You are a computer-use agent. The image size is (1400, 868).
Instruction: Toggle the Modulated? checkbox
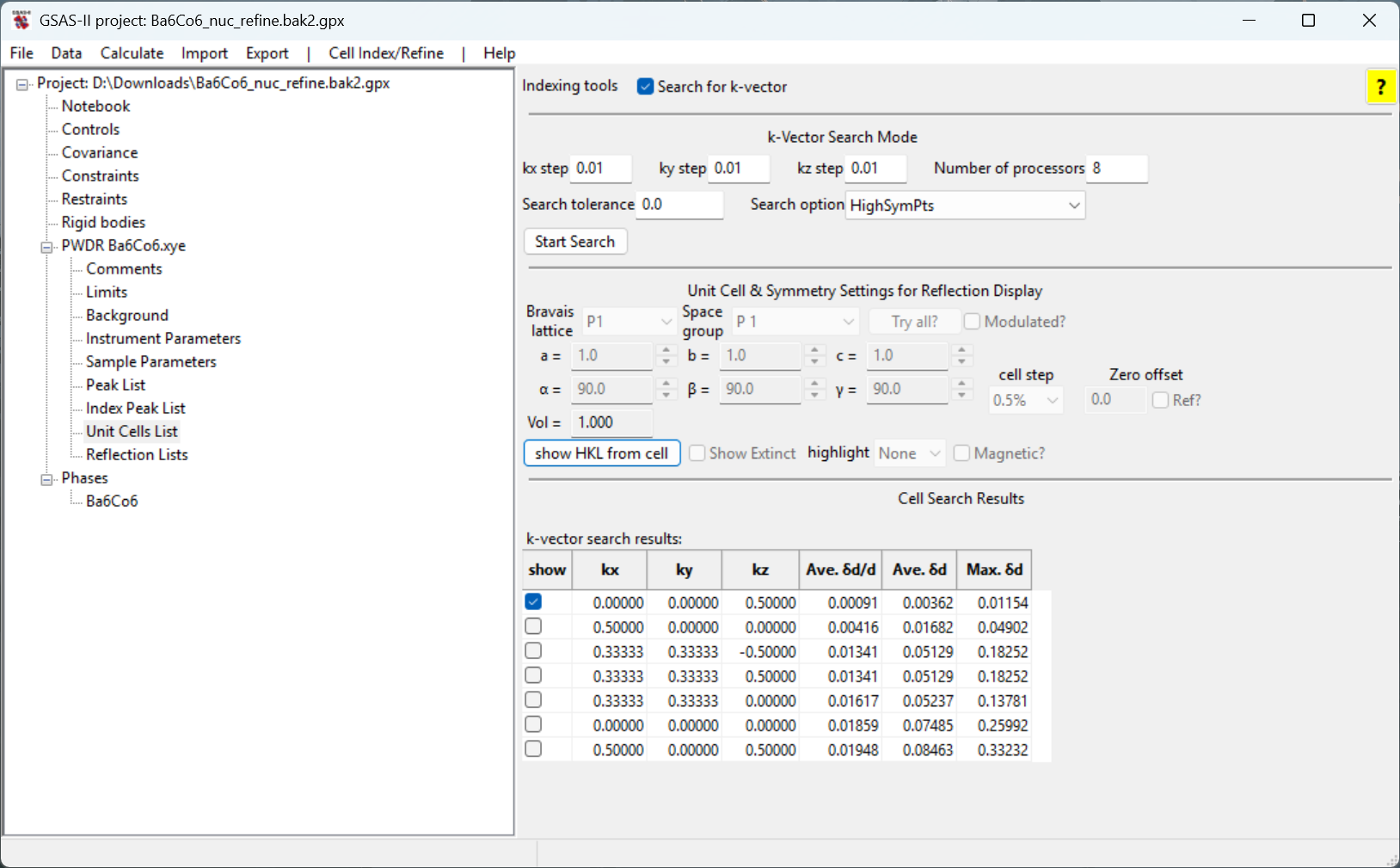pos(972,322)
